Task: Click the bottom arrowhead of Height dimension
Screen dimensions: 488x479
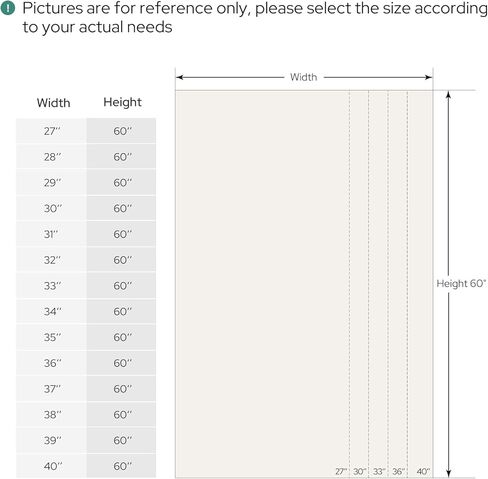Action: point(449,473)
